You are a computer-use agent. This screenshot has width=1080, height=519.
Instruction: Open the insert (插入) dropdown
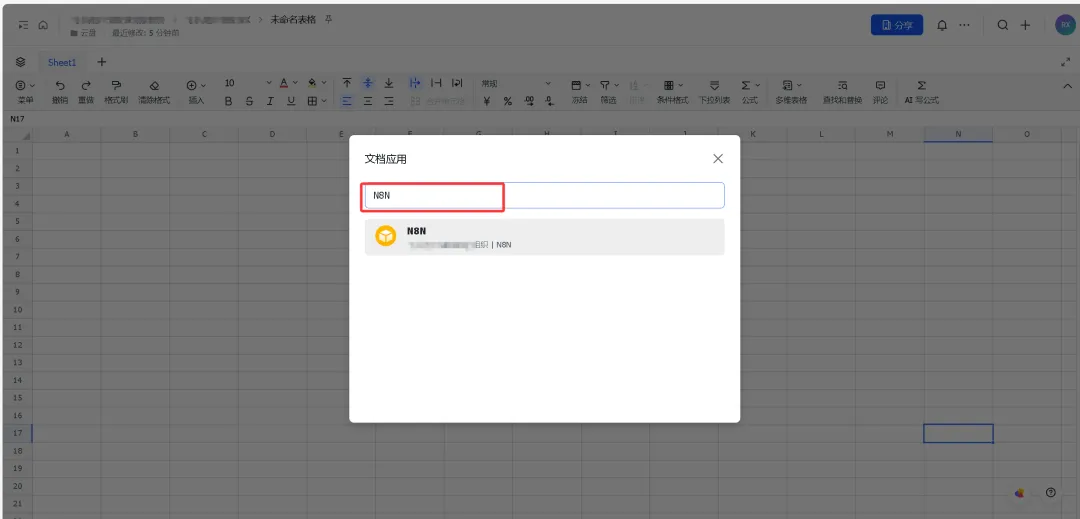[x=196, y=92]
